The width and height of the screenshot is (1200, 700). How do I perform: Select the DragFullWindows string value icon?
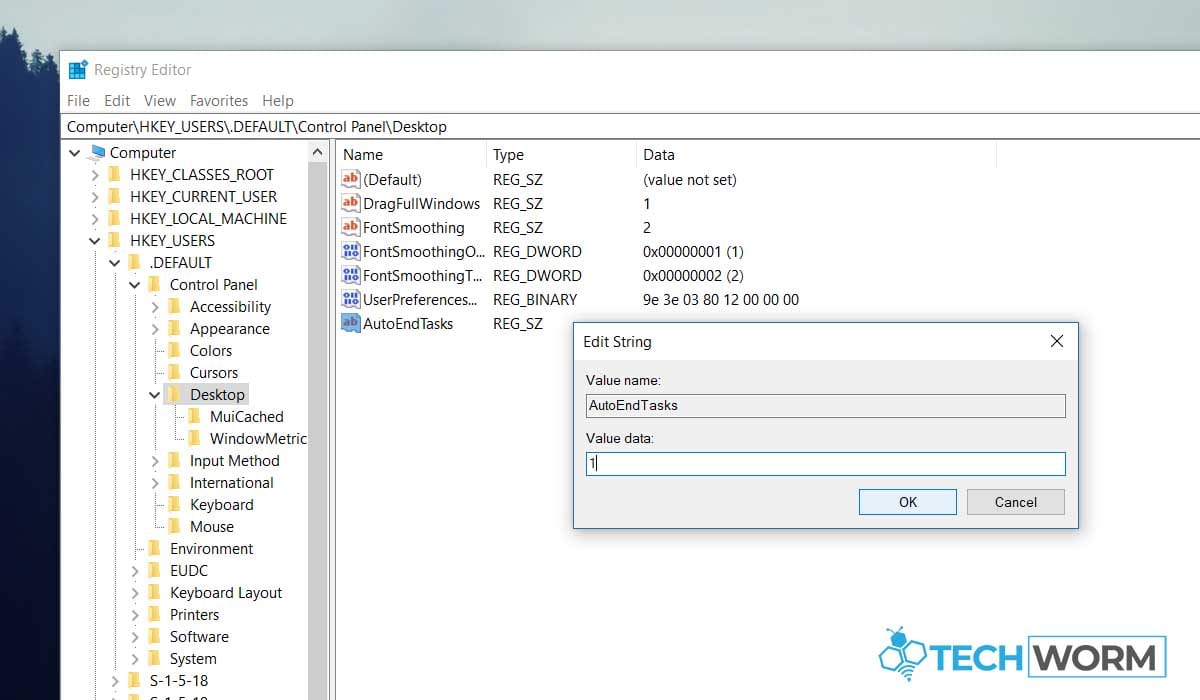350,204
